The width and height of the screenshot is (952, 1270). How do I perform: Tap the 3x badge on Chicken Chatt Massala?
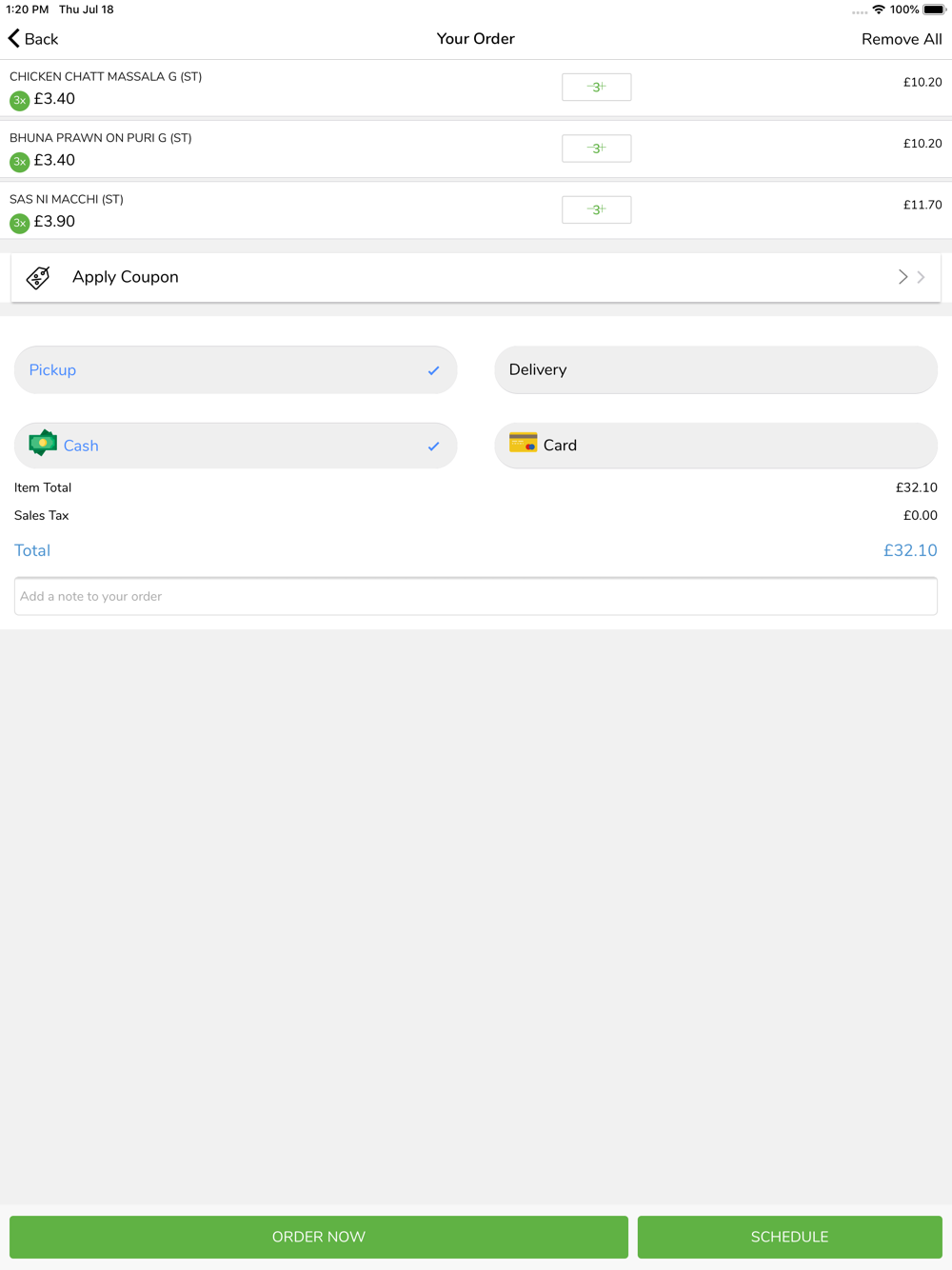tap(19, 100)
